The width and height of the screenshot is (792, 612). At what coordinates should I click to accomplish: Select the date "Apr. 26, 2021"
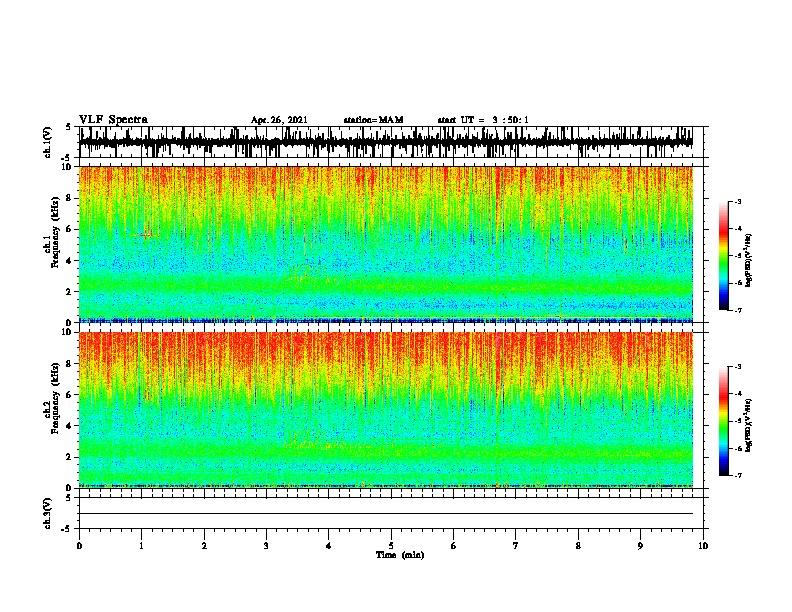(x=279, y=120)
